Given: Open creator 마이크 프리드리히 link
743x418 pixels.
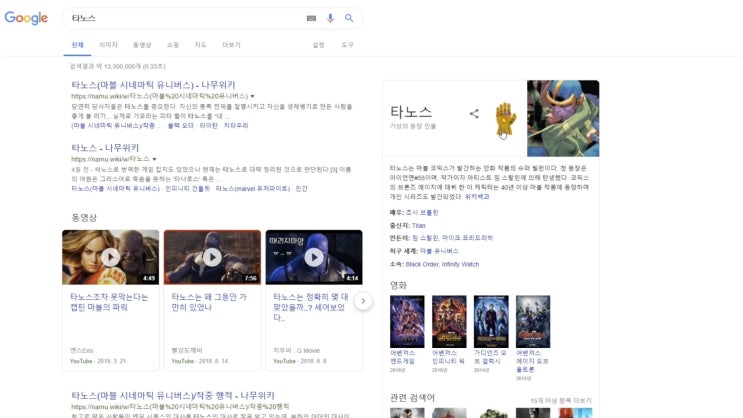Looking at the screenshot, I should tap(467, 238).
